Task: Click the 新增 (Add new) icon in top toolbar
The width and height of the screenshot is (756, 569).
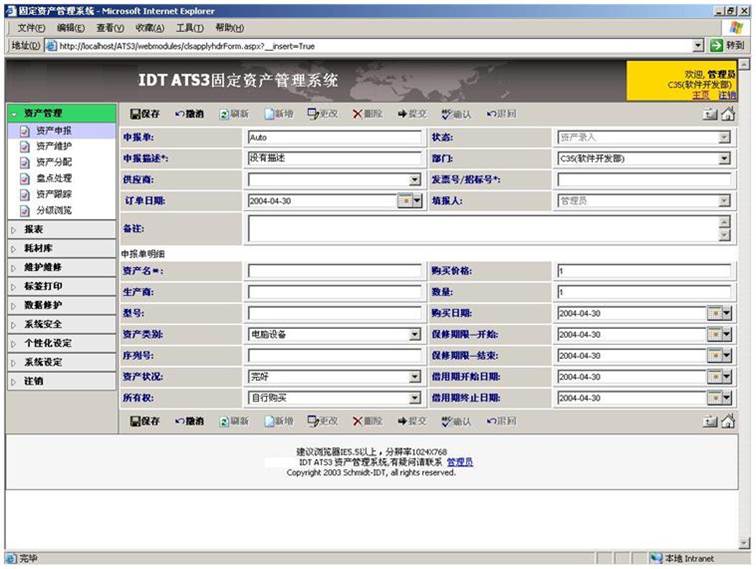Action: [269, 114]
